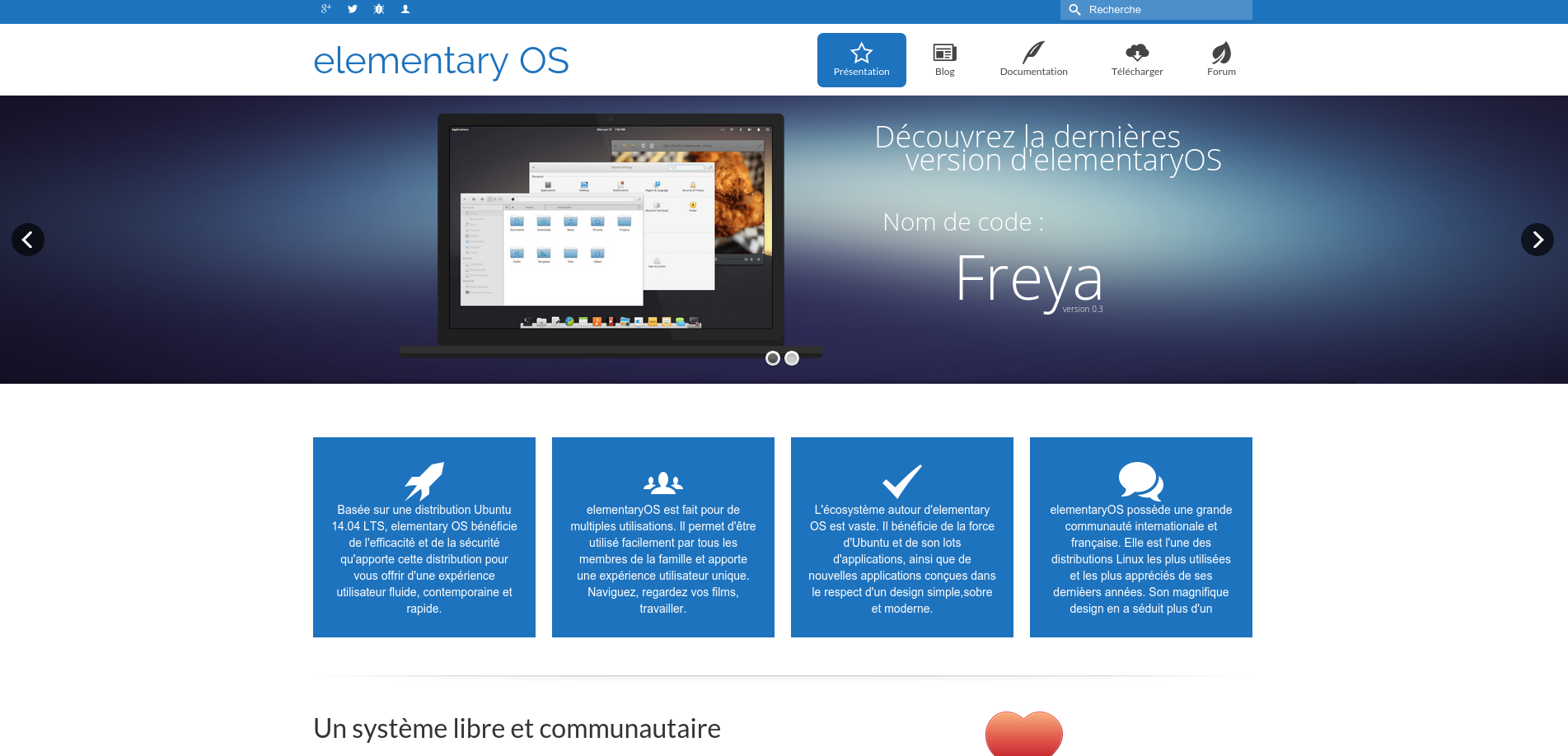The width and height of the screenshot is (1568, 756).
Task: Open the Documentation menu item
Action: (1033, 60)
